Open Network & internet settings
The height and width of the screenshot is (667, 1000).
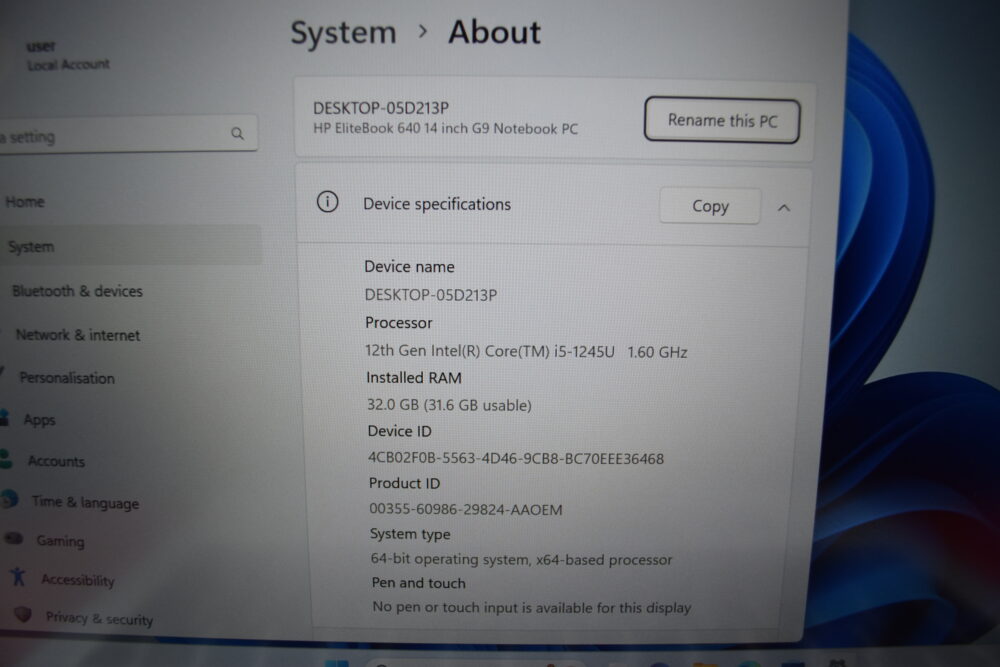78,335
